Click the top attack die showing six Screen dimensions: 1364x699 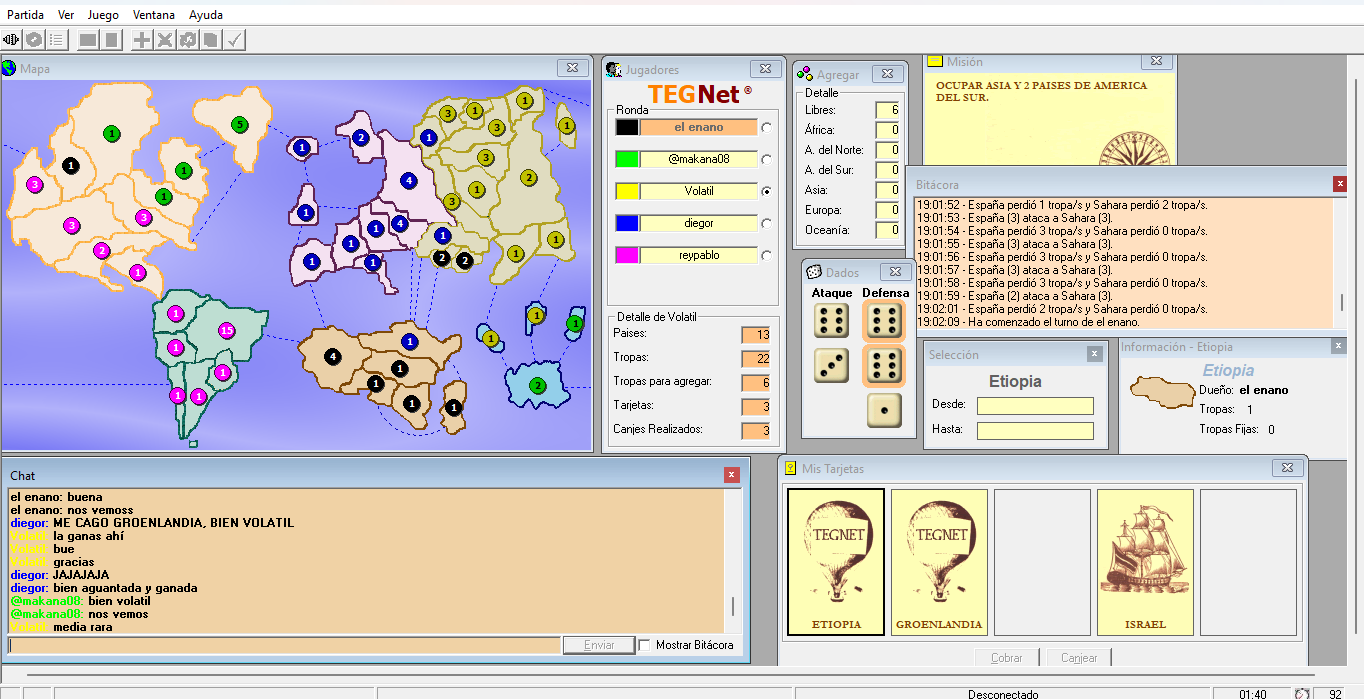click(831, 321)
